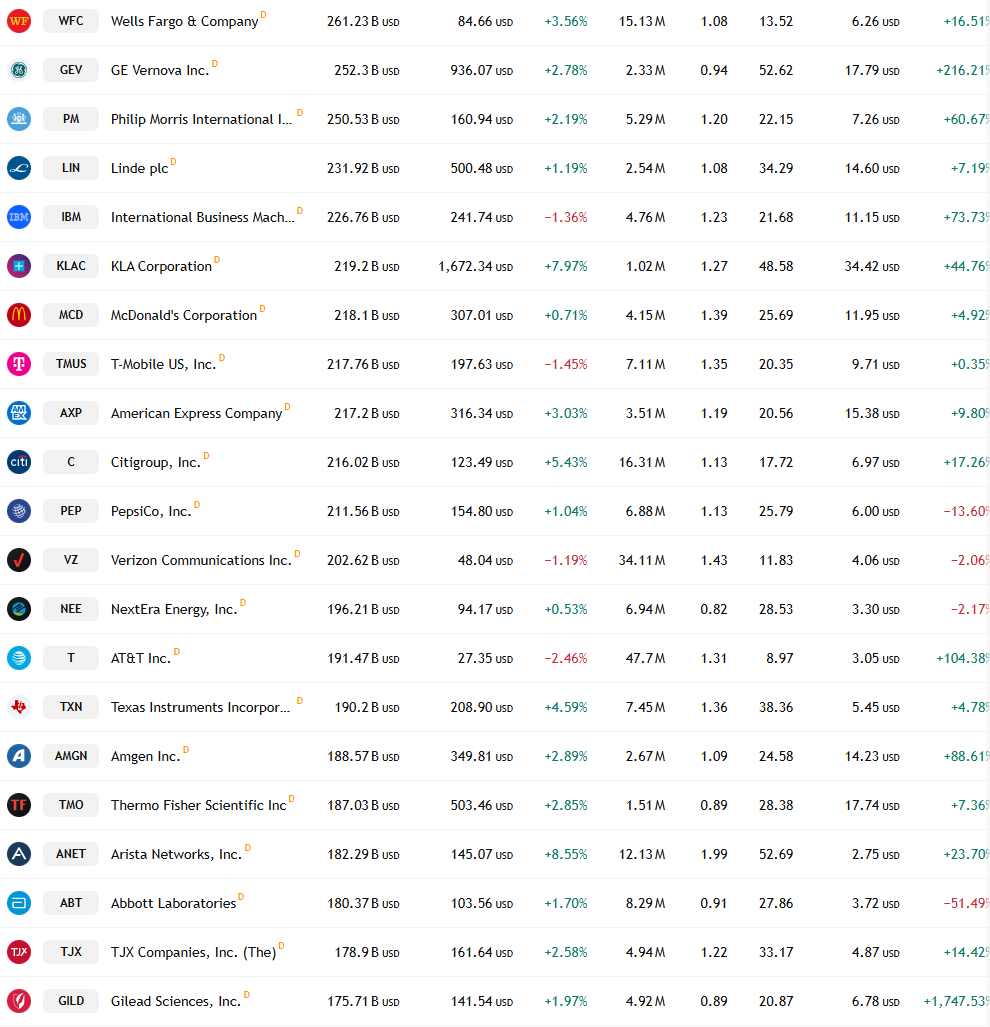Click EPS value 34.42 USD
Screen dimensions: 990x1027
pyautogui.click(x=872, y=267)
